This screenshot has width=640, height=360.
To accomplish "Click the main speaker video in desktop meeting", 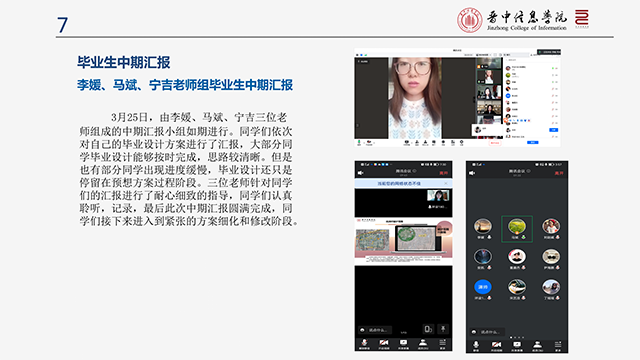I will 415,98.
